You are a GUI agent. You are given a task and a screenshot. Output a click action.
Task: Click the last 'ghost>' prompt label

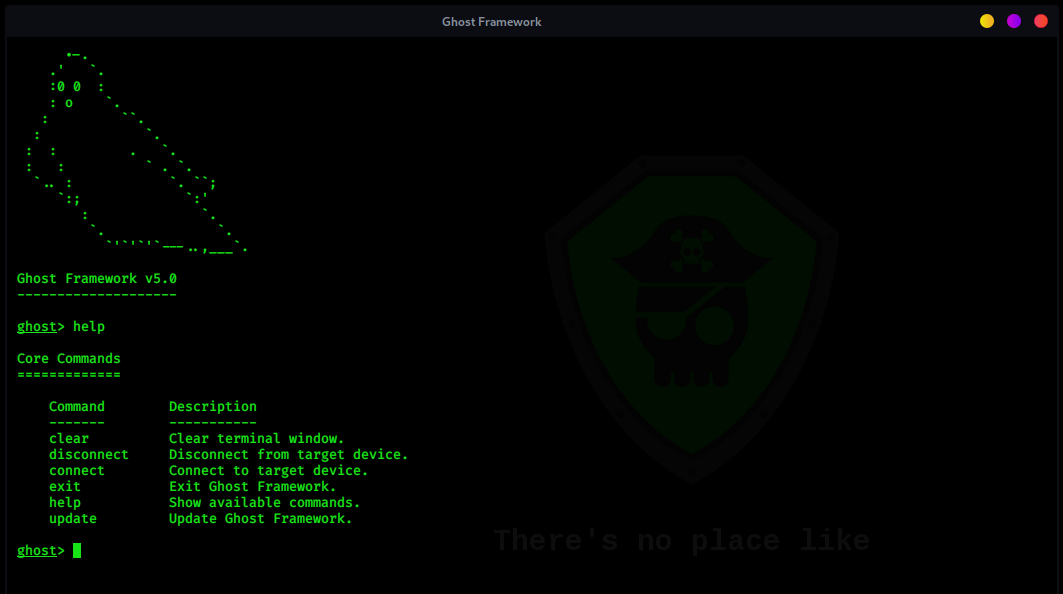click(41, 551)
